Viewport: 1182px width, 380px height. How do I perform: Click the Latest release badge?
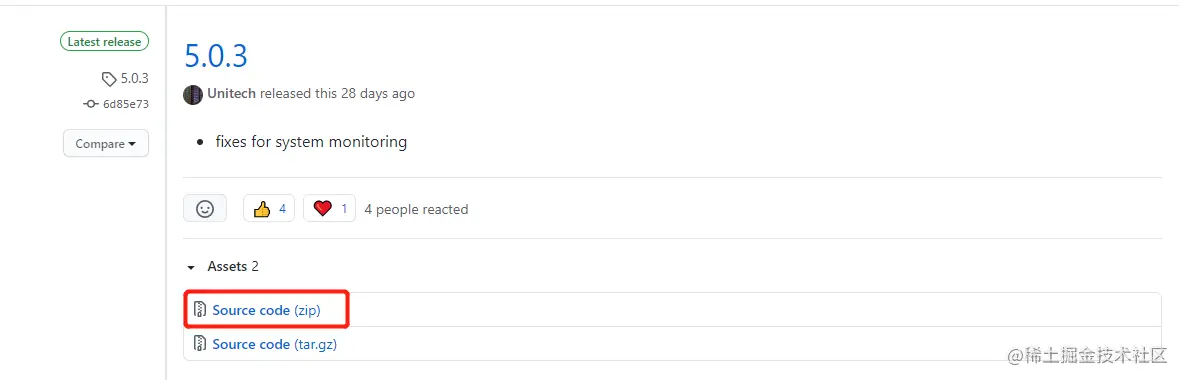pos(105,41)
